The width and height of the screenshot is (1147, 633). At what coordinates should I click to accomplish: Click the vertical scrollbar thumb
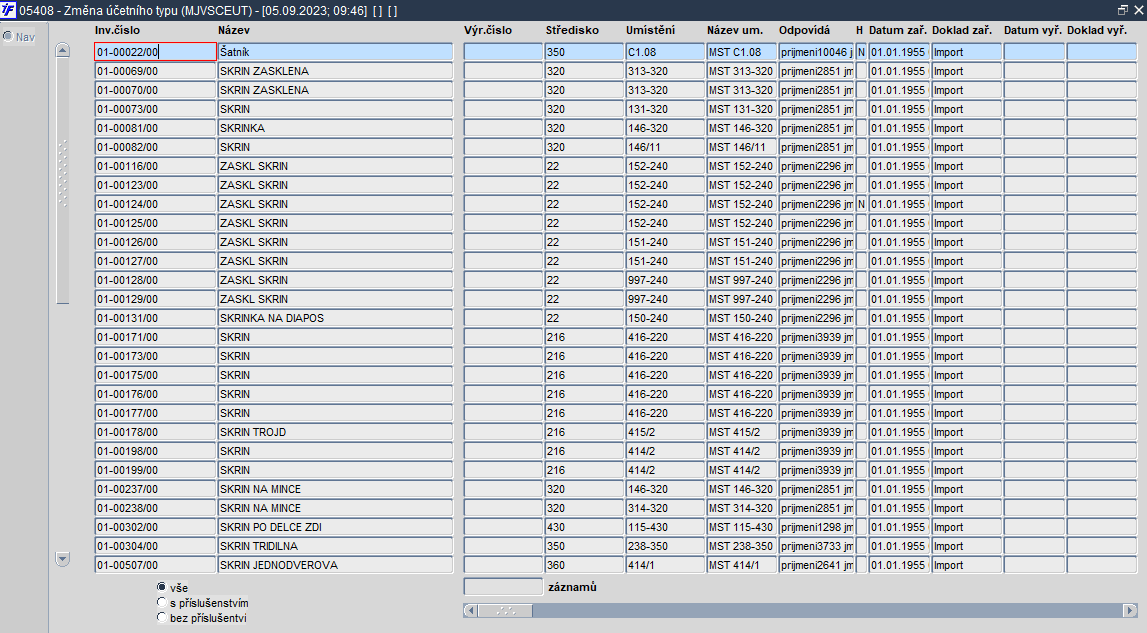tap(63, 181)
